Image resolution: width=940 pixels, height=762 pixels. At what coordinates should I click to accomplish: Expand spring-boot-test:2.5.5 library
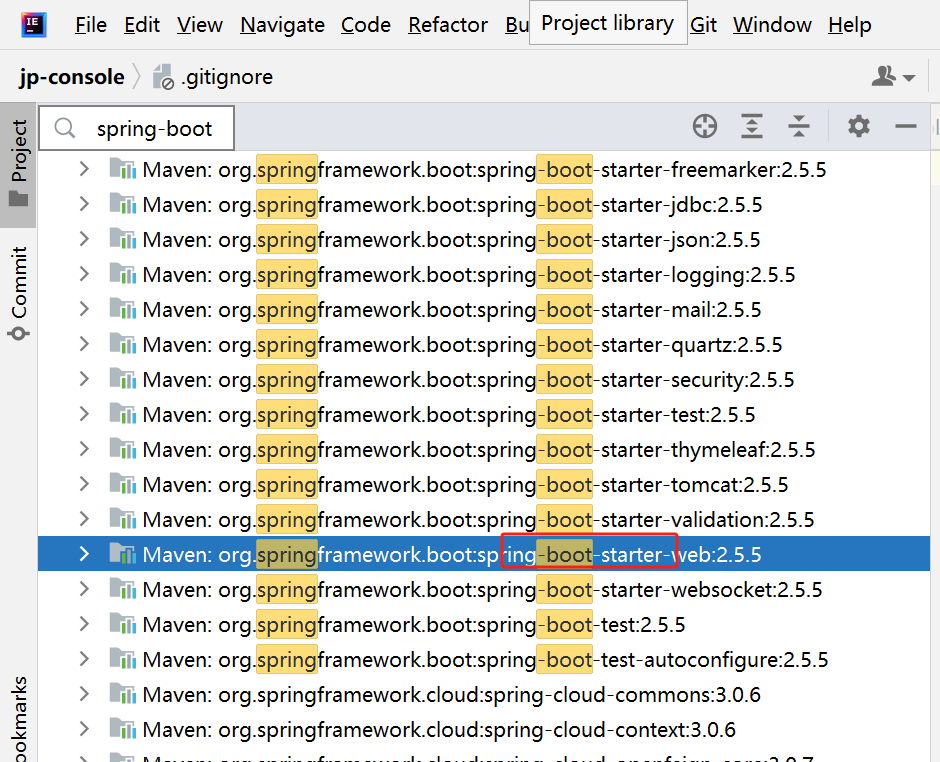tap(85, 624)
